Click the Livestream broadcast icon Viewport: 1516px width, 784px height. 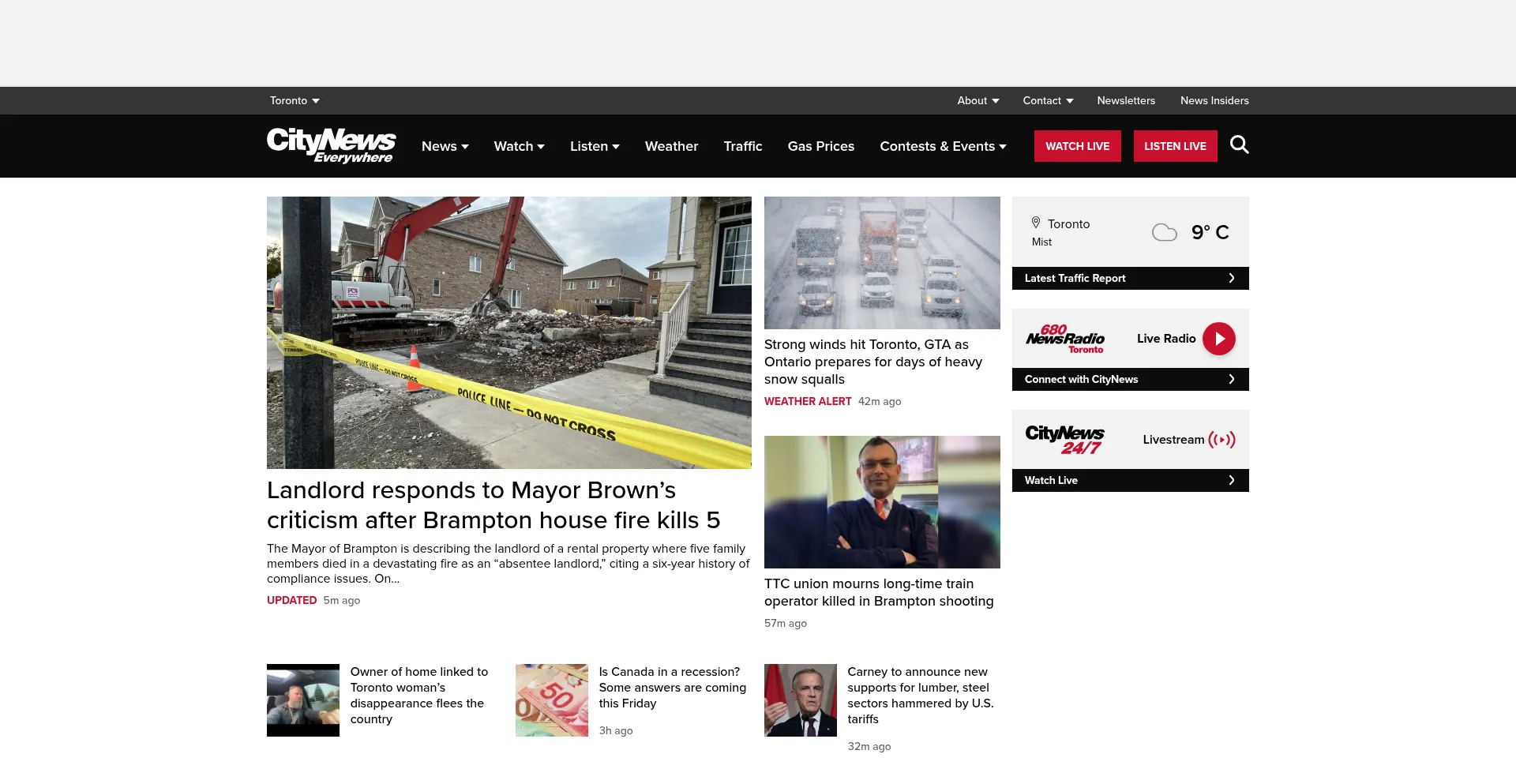click(x=1221, y=440)
